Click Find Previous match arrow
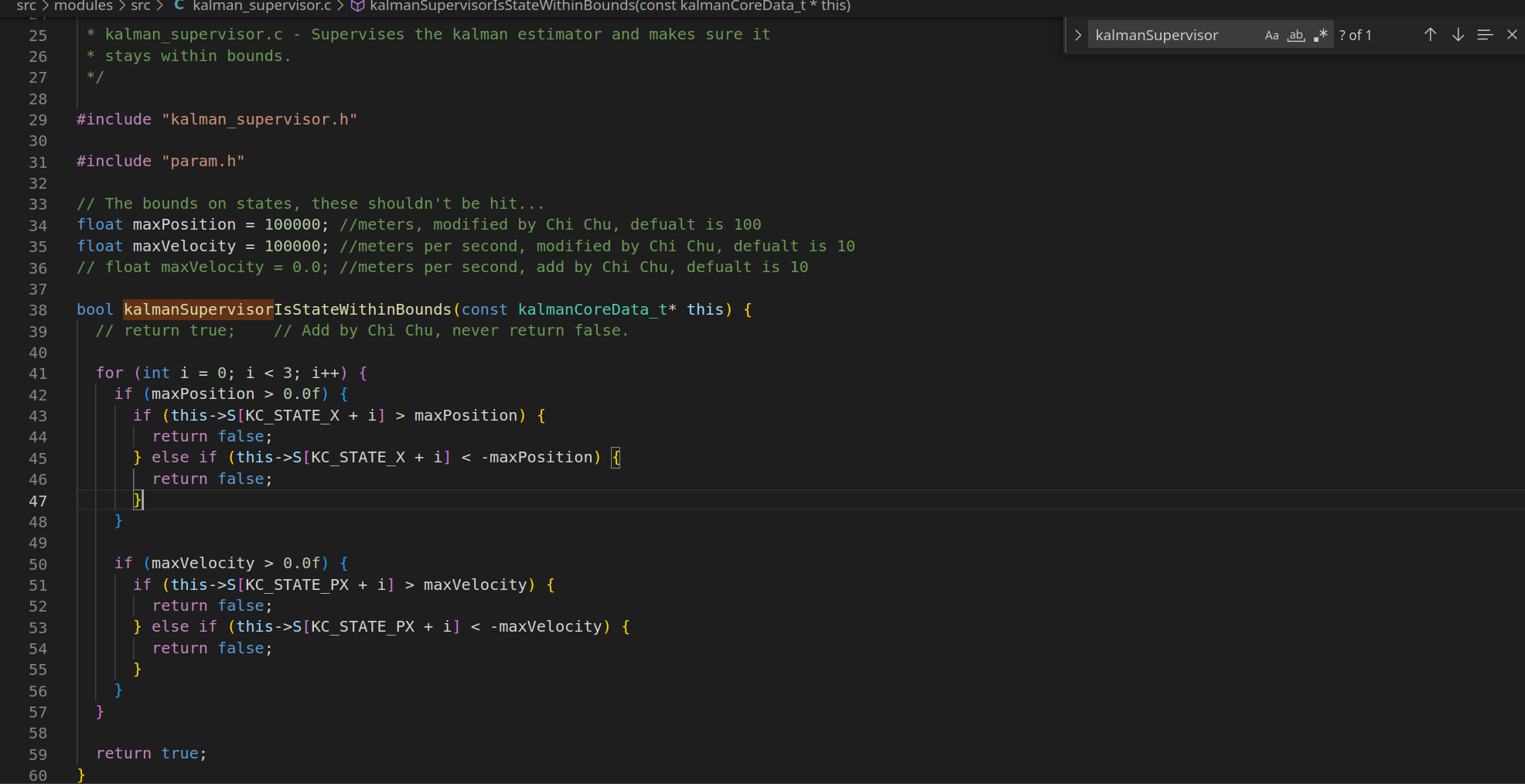Viewport: 1525px width, 784px height. [x=1430, y=35]
